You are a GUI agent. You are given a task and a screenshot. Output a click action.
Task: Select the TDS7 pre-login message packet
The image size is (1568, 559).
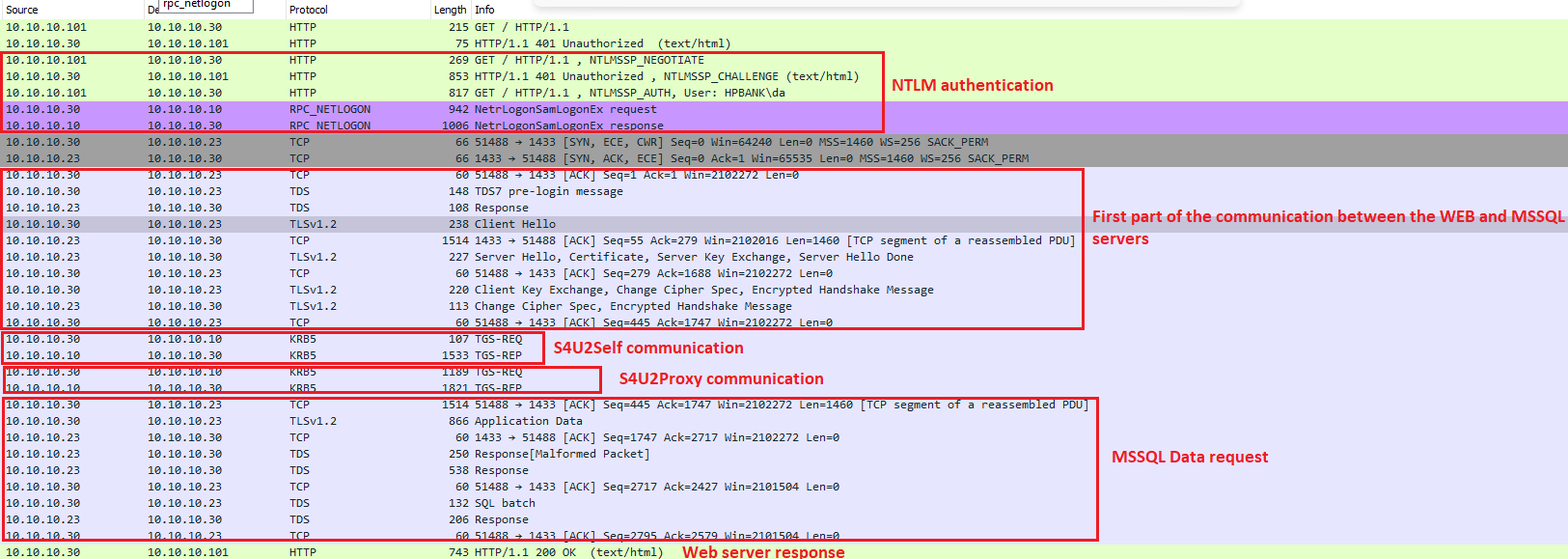548,191
